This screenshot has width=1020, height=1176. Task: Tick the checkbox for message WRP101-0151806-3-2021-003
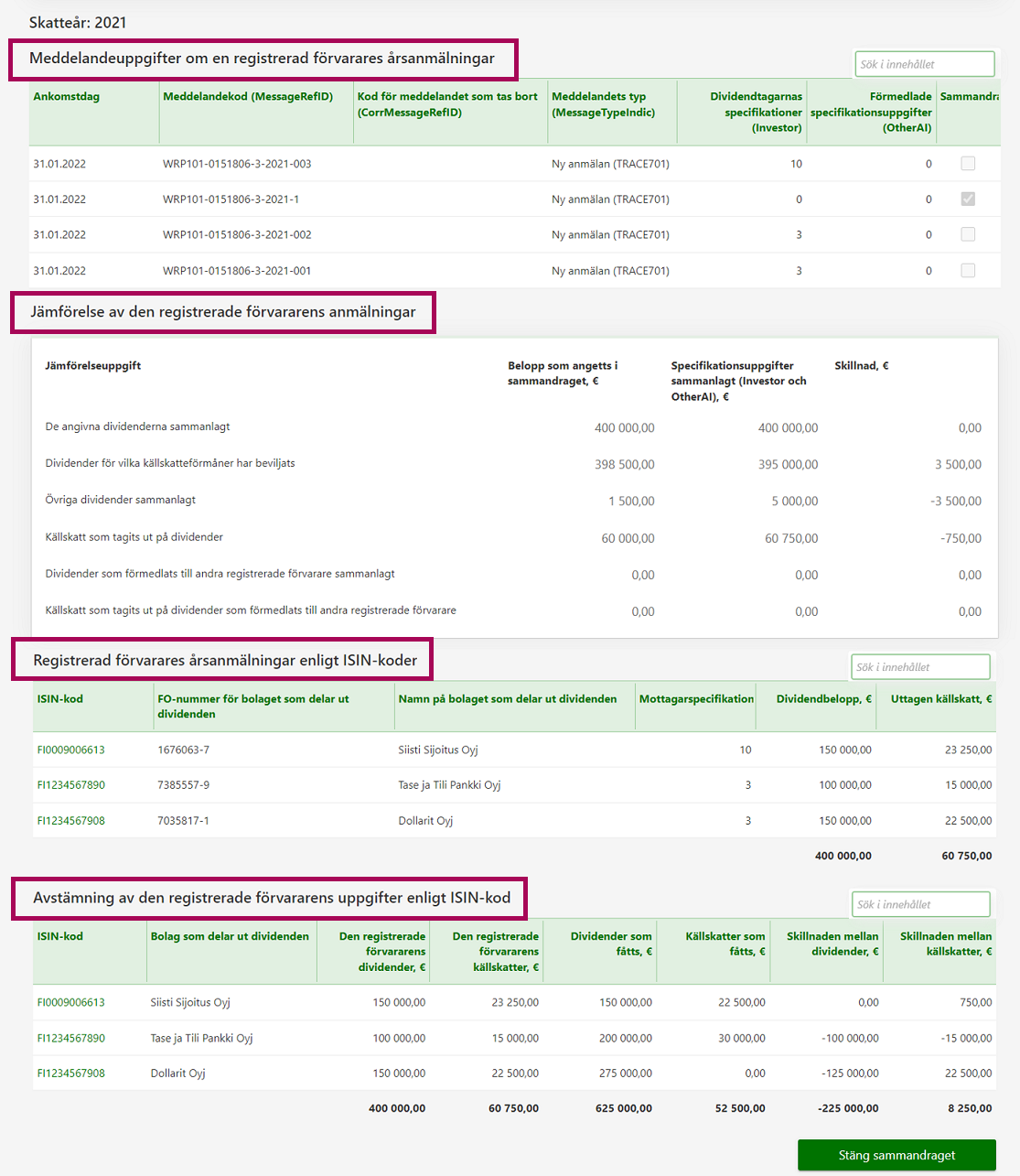(x=967, y=164)
